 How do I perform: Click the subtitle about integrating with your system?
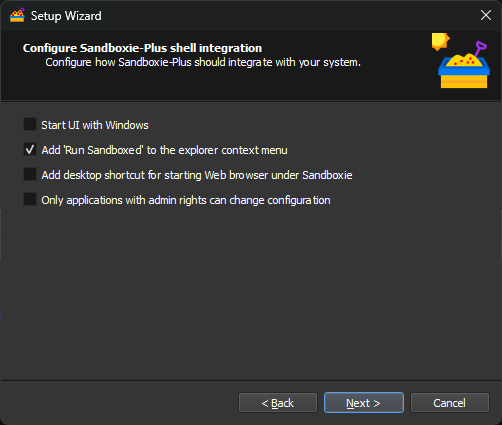(203, 62)
